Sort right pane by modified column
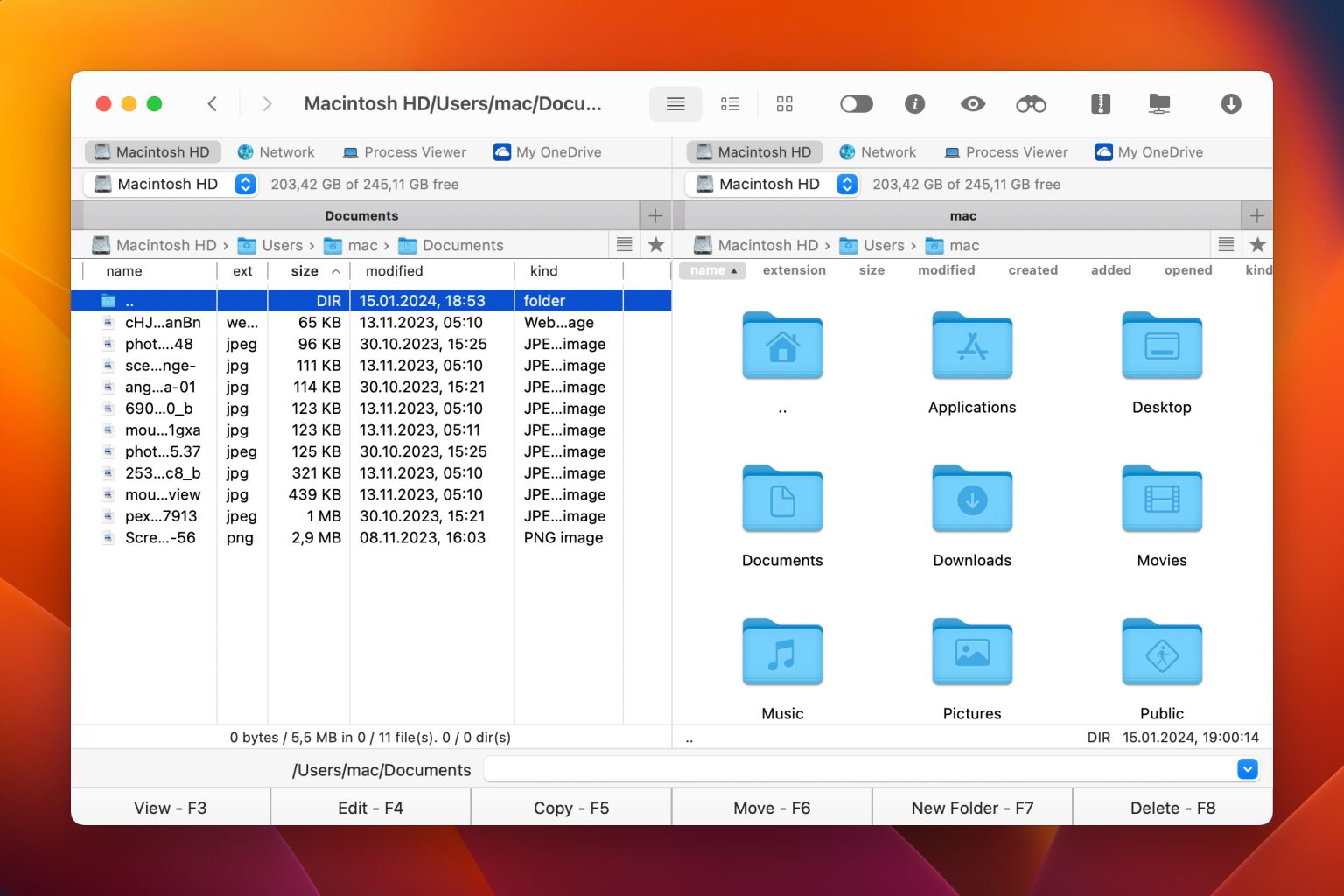The height and width of the screenshot is (896, 1344). point(946,270)
